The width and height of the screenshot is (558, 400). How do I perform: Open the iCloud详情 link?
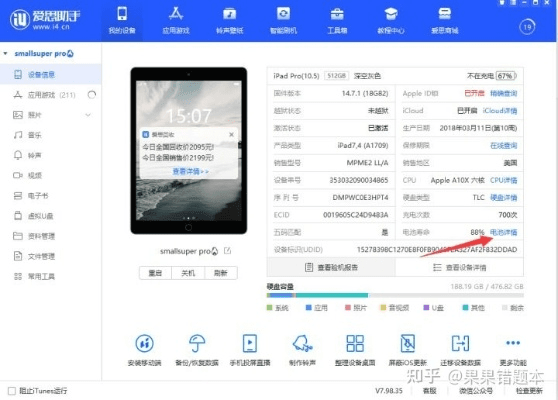pyautogui.click(x=500, y=111)
